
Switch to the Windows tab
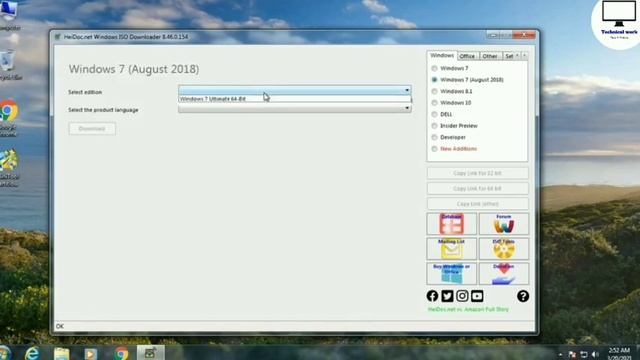pyautogui.click(x=442, y=55)
